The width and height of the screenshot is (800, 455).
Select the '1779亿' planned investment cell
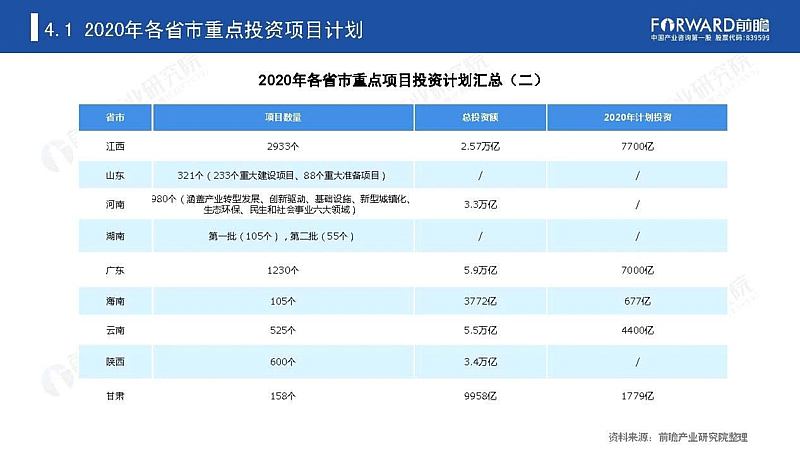[637, 396]
